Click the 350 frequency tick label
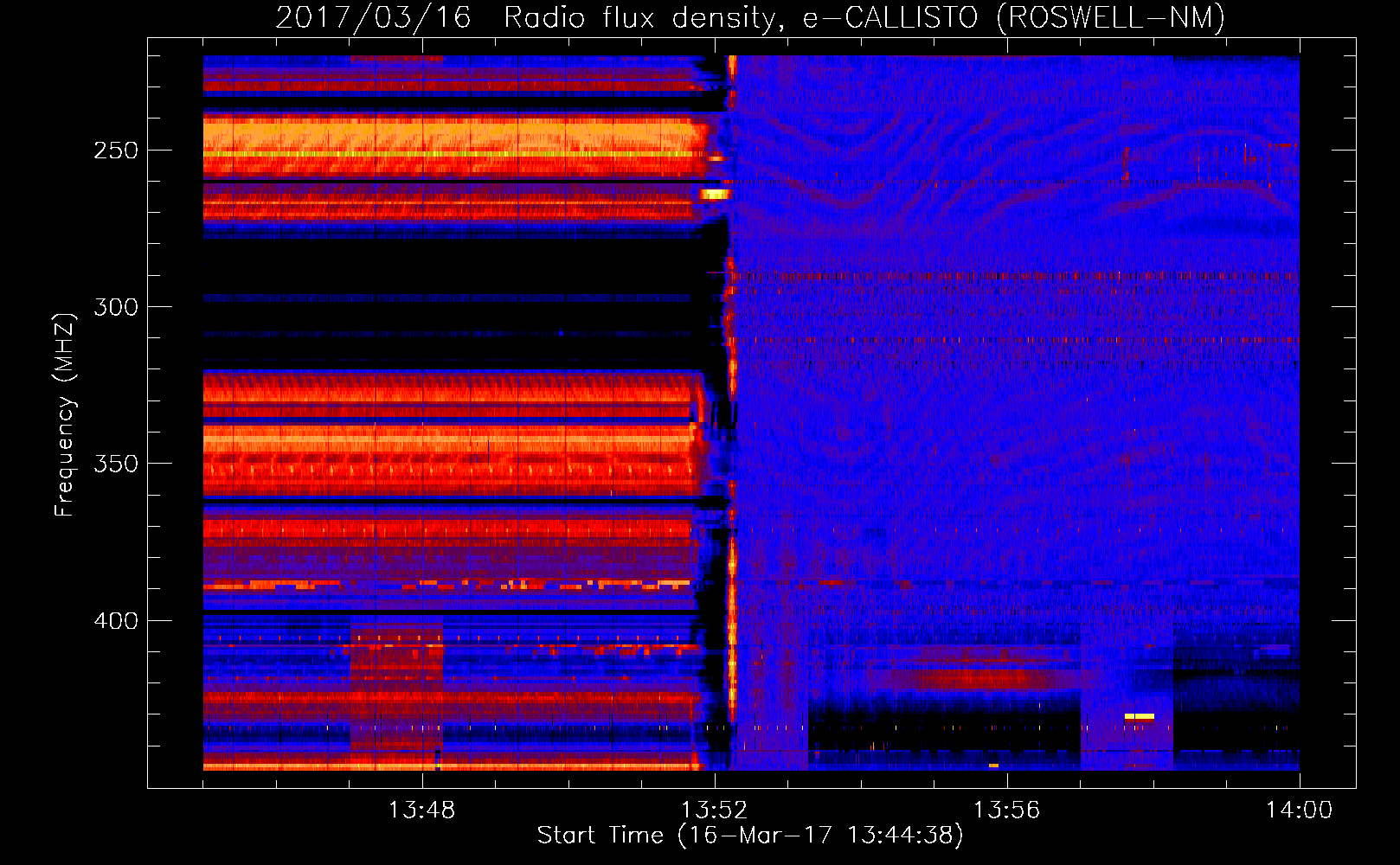Viewport: 1400px width, 865px height. [x=116, y=464]
